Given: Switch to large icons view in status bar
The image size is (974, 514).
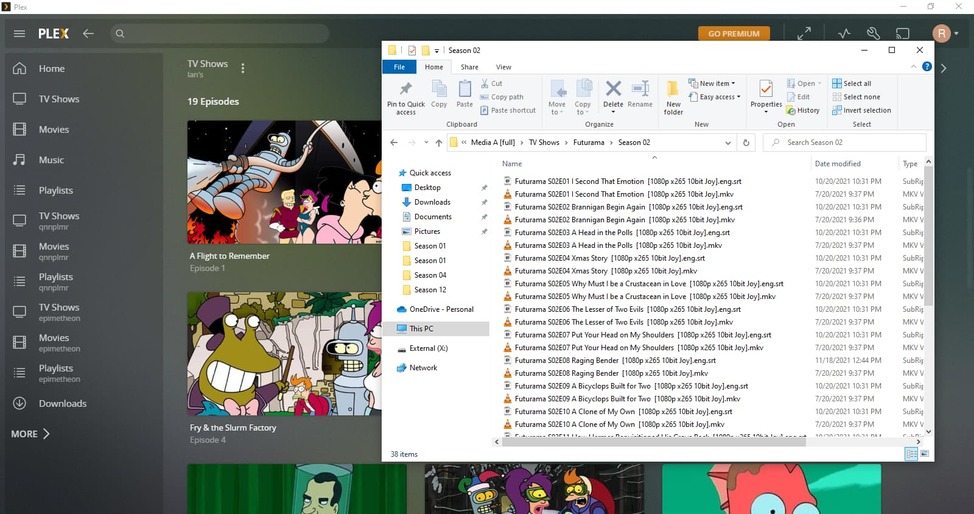Looking at the screenshot, I should 924,454.
